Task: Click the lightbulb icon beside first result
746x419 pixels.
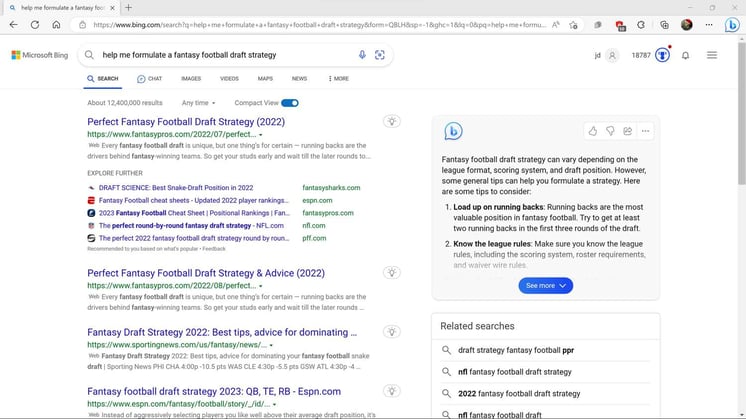Action: [x=392, y=121]
